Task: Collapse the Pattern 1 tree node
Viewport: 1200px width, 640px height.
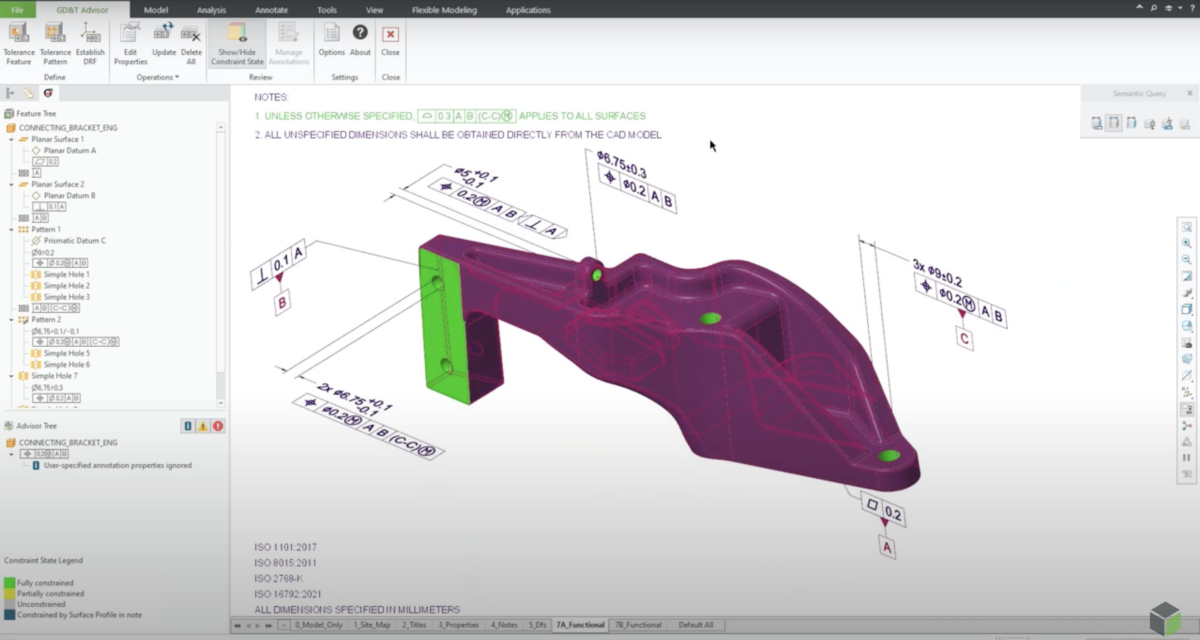Action: point(11,229)
